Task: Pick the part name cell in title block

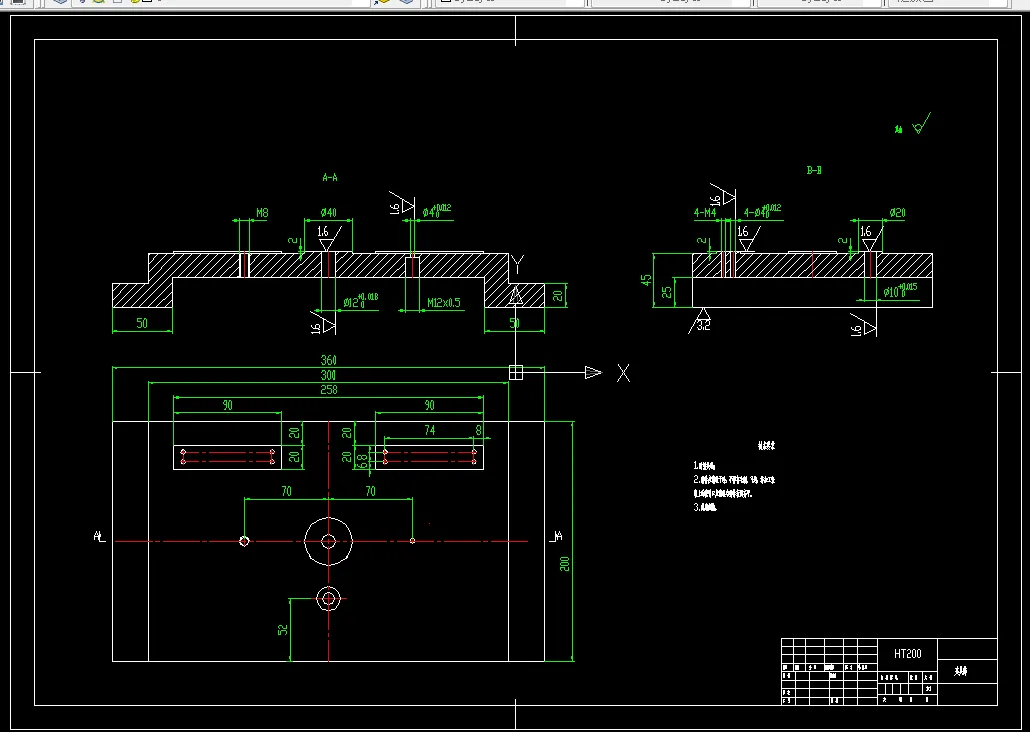Action: tap(967, 672)
